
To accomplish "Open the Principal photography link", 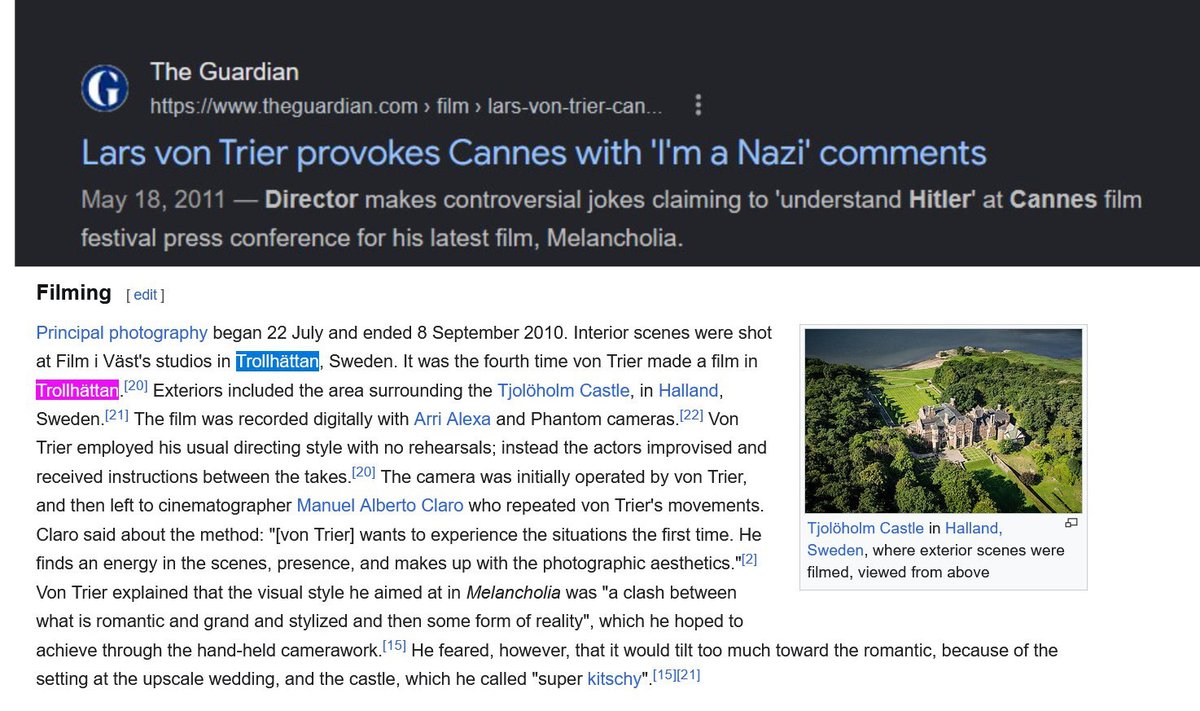I will point(122,333).
